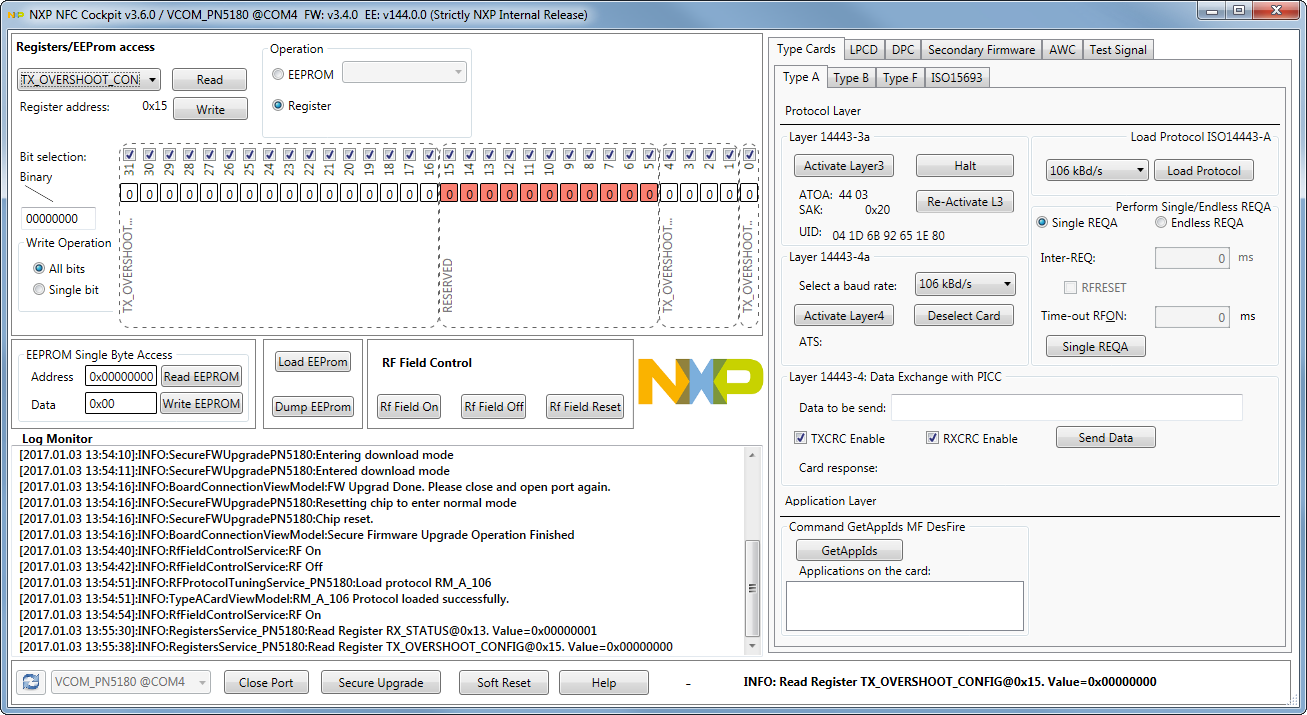The width and height of the screenshot is (1307, 715).
Task: Choose the Single bit write option
Action: tap(40, 290)
